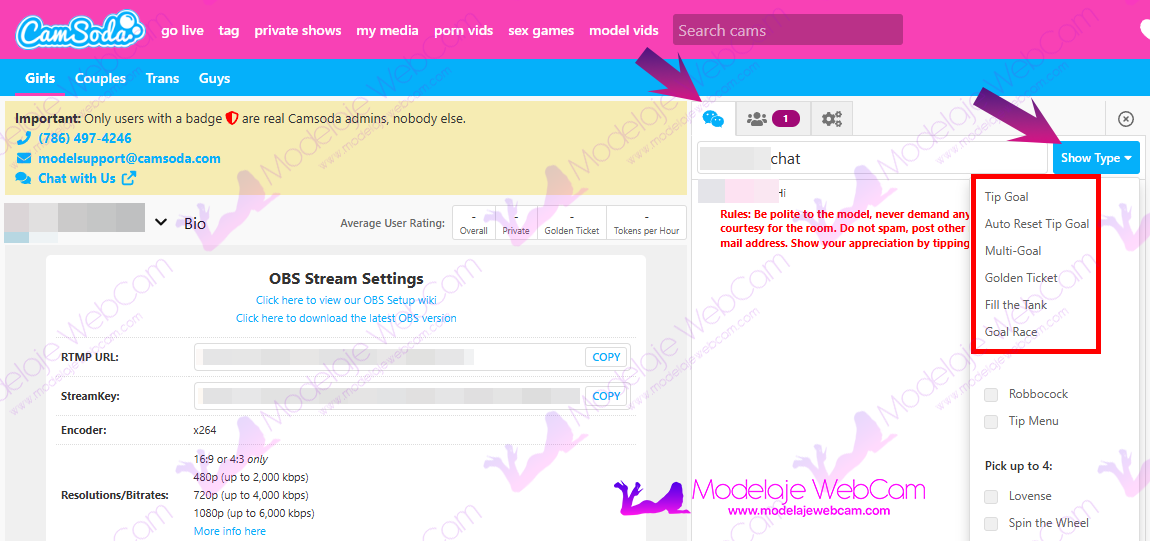
Task: Switch to the Couples tab
Action: click(x=100, y=78)
